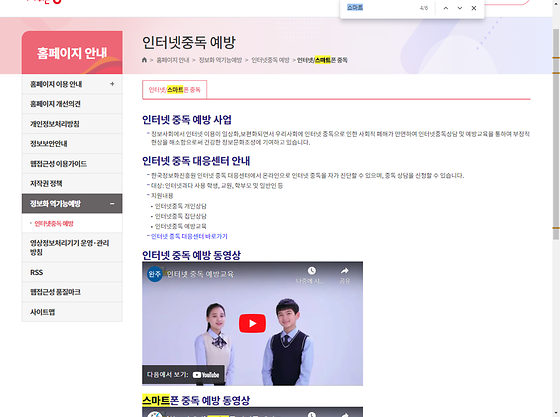
Task: Click the 홈페이지 안내 sidebar header
Action: pyautogui.click(x=72, y=53)
